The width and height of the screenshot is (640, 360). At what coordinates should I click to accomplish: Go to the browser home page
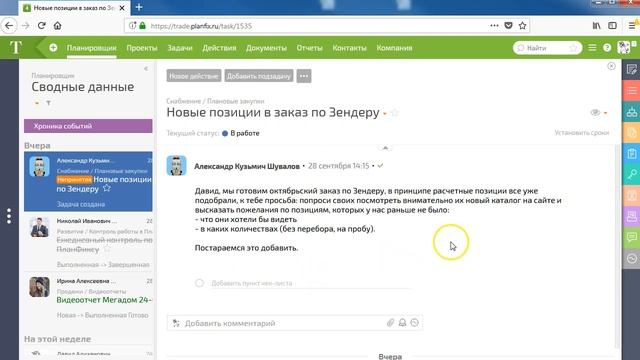[58, 25]
